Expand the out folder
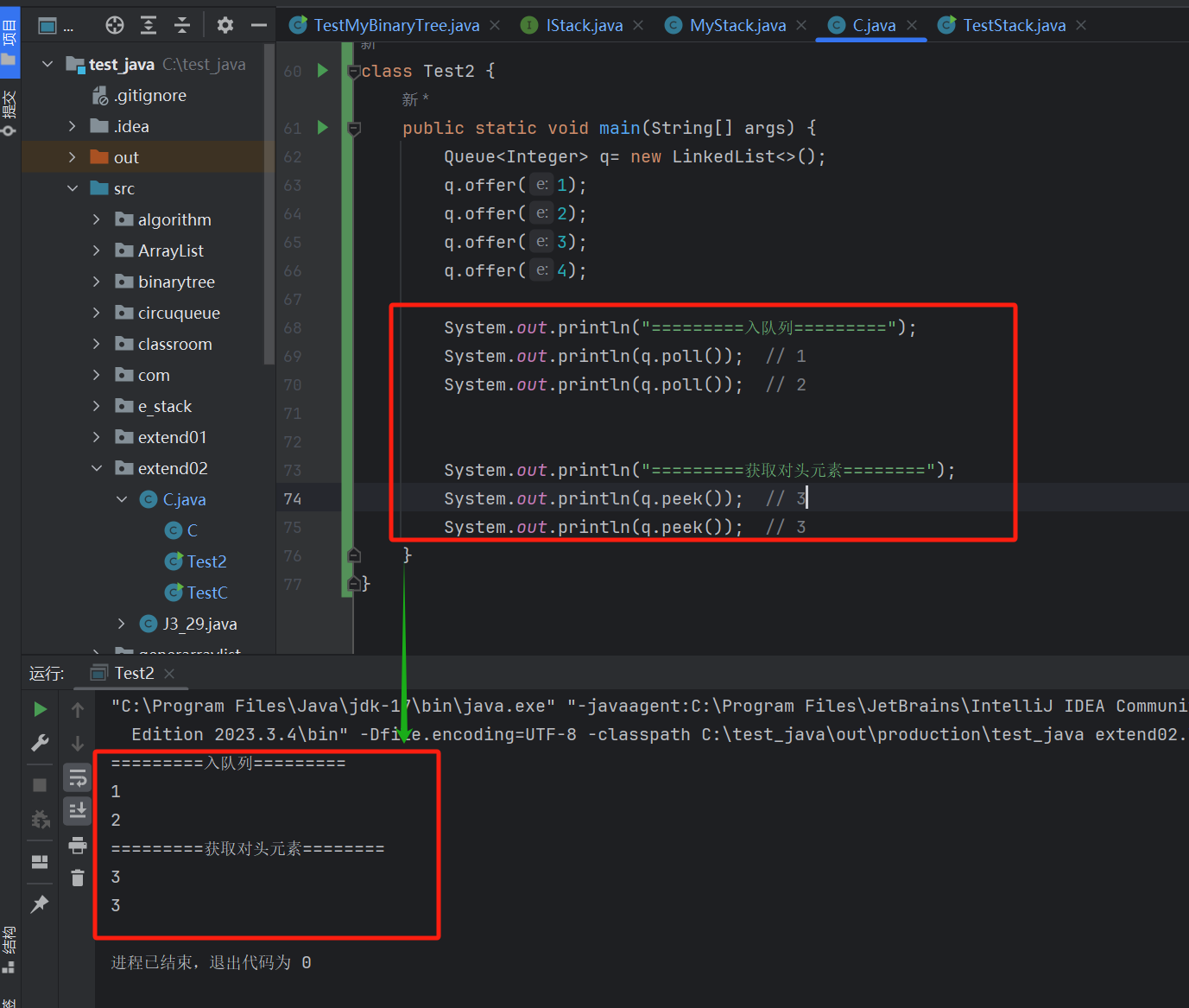1189x1008 pixels. [x=73, y=157]
